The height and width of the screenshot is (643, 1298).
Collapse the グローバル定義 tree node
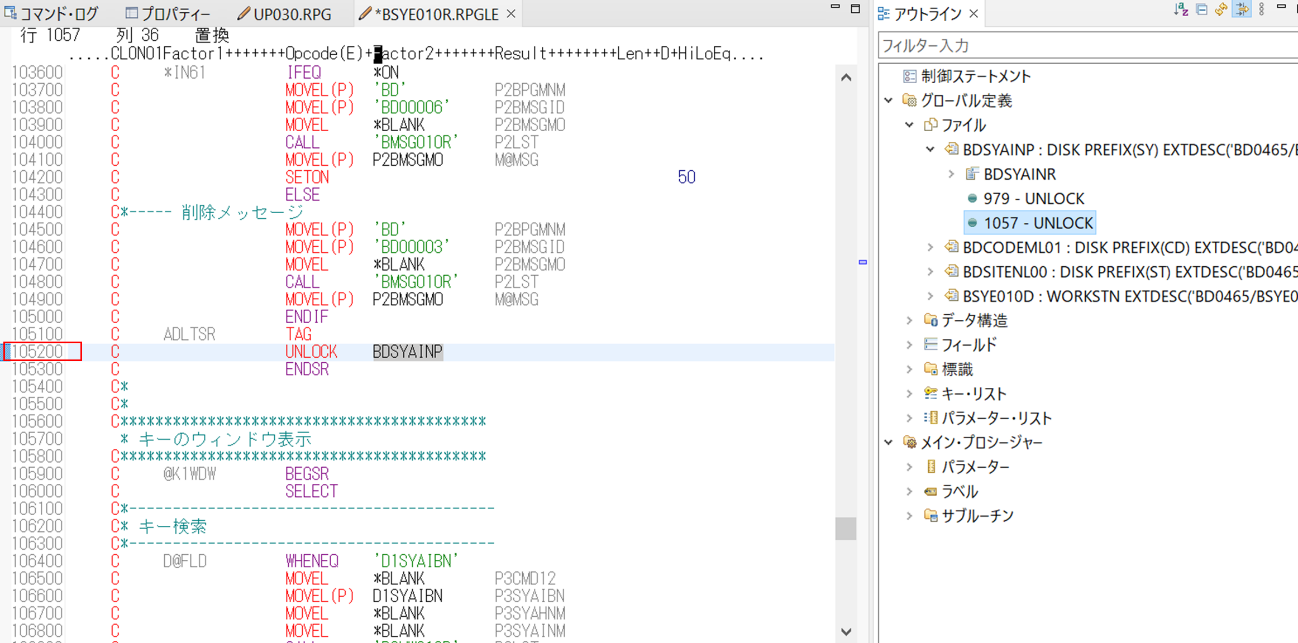(889, 100)
